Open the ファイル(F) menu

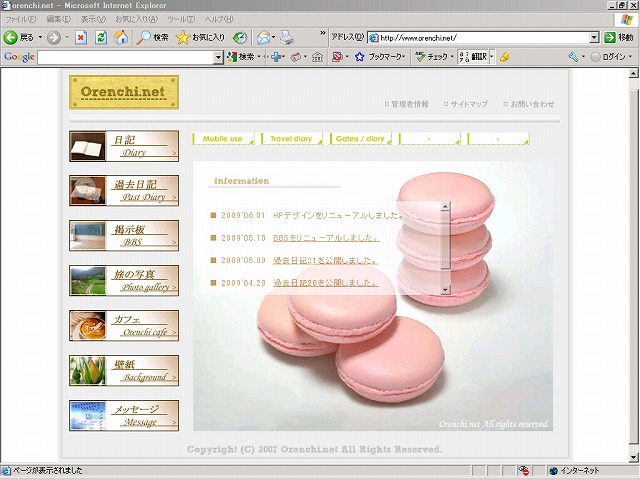click(x=20, y=19)
